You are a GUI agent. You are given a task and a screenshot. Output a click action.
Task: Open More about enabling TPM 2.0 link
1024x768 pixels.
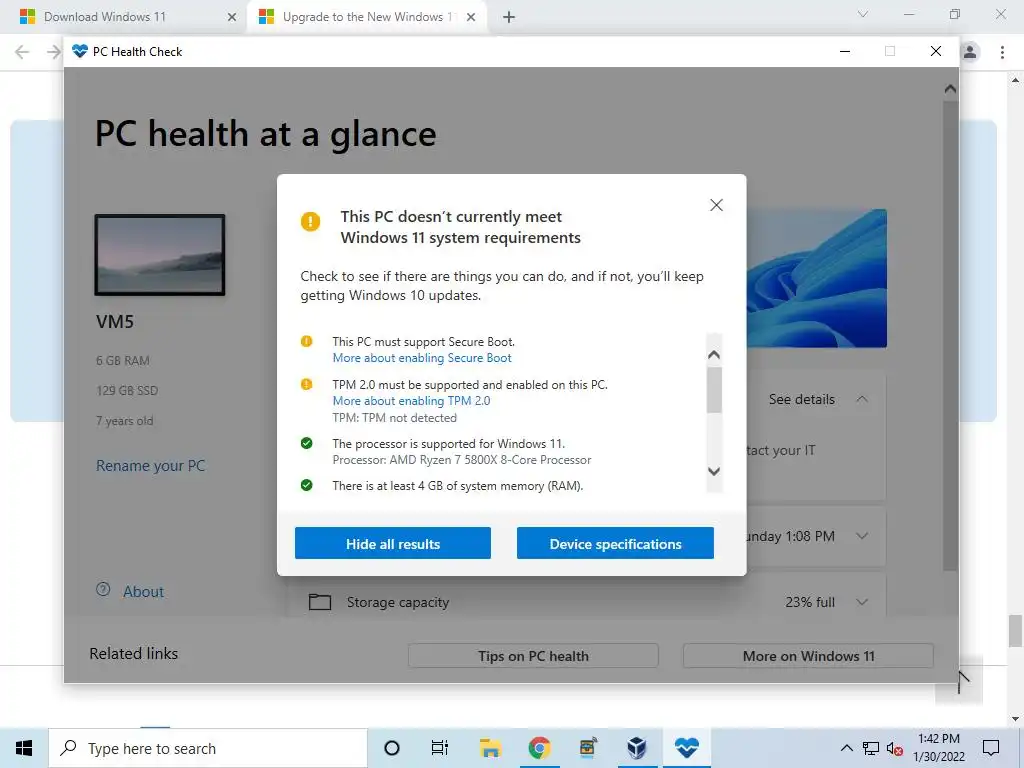(411, 401)
